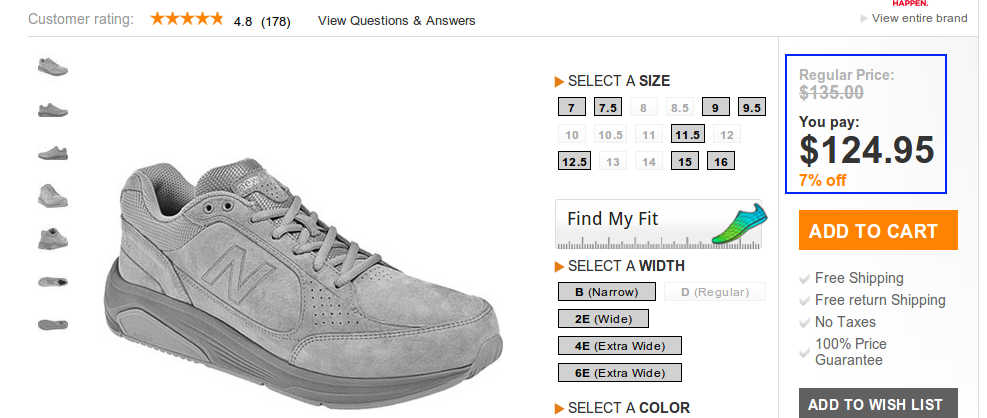Viewport: 987px width, 418px height.
Task: Click the Add to Wish List button
Action: pos(877,404)
